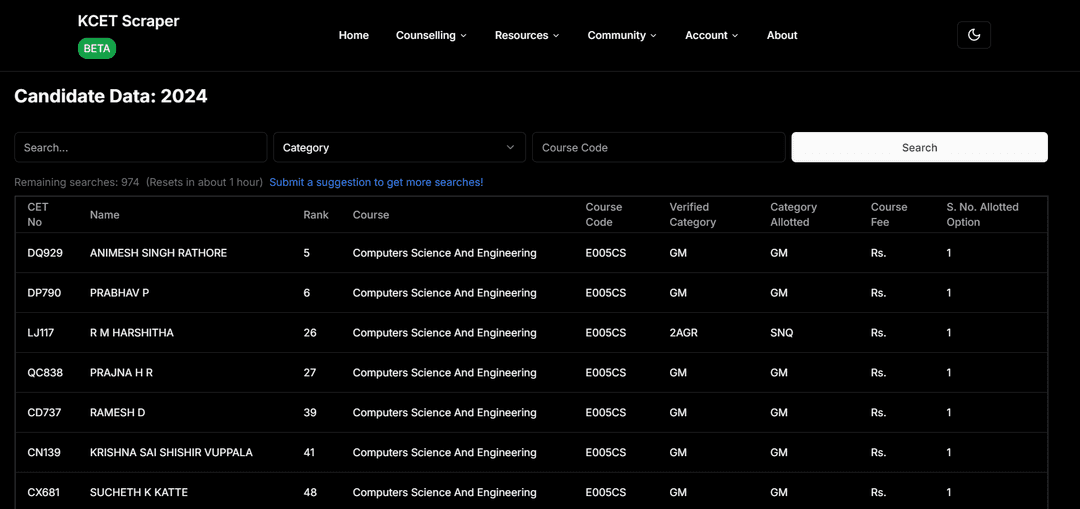The image size is (1080, 509).
Task: Open the About page
Action: 781,35
